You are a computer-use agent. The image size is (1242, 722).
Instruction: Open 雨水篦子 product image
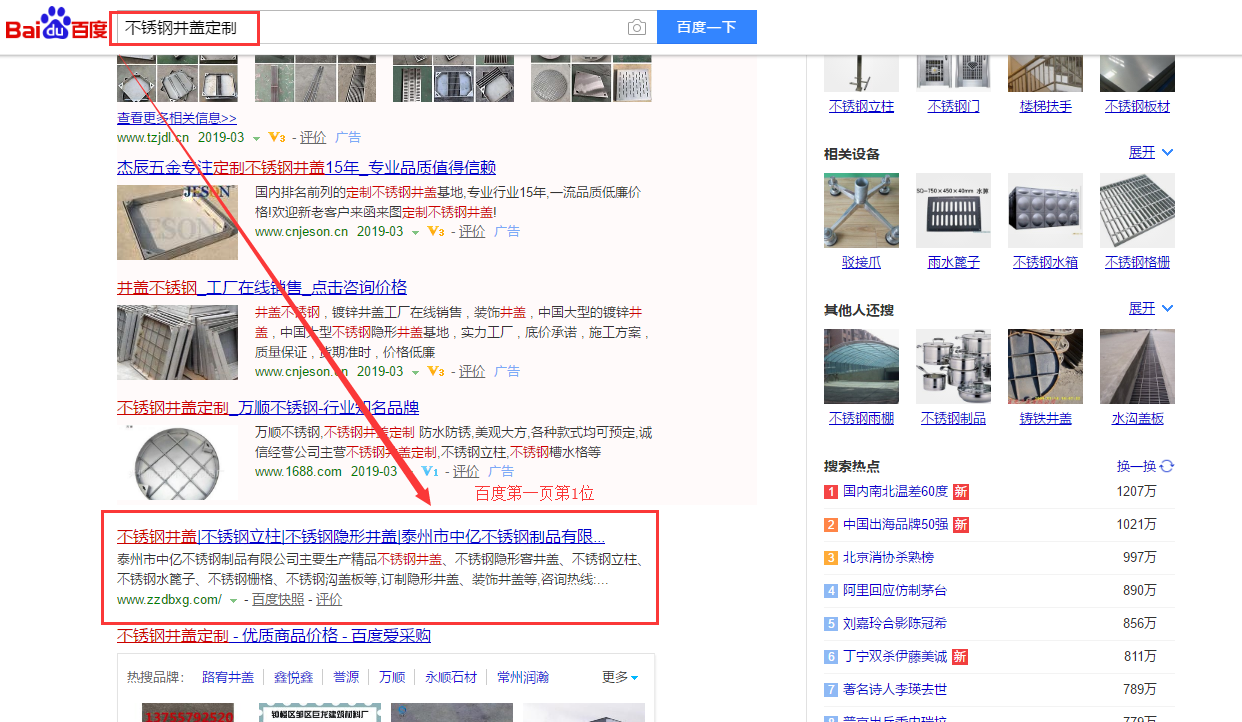coord(953,210)
